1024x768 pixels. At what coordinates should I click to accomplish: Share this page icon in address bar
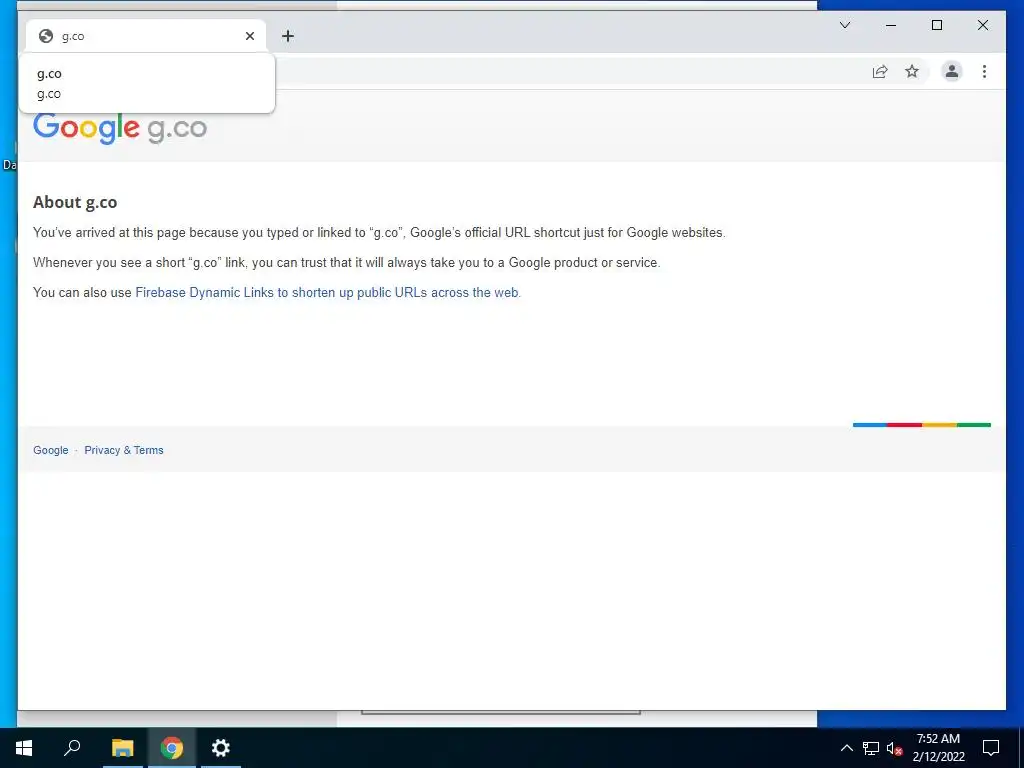point(880,71)
